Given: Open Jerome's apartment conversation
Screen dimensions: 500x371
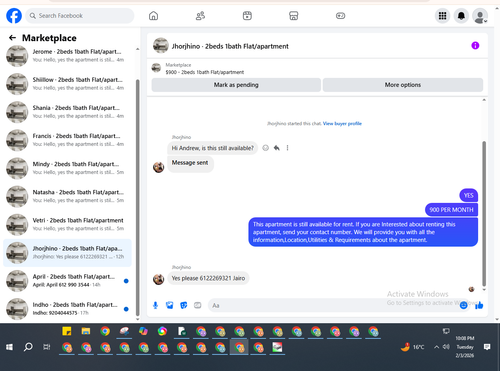Looking at the screenshot, I should [x=68, y=56].
